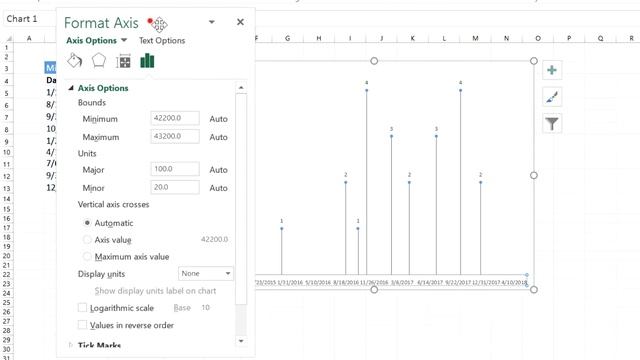Click the select-all corner of the sheet
The width and height of the screenshot is (640, 360).
[x=8, y=38]
